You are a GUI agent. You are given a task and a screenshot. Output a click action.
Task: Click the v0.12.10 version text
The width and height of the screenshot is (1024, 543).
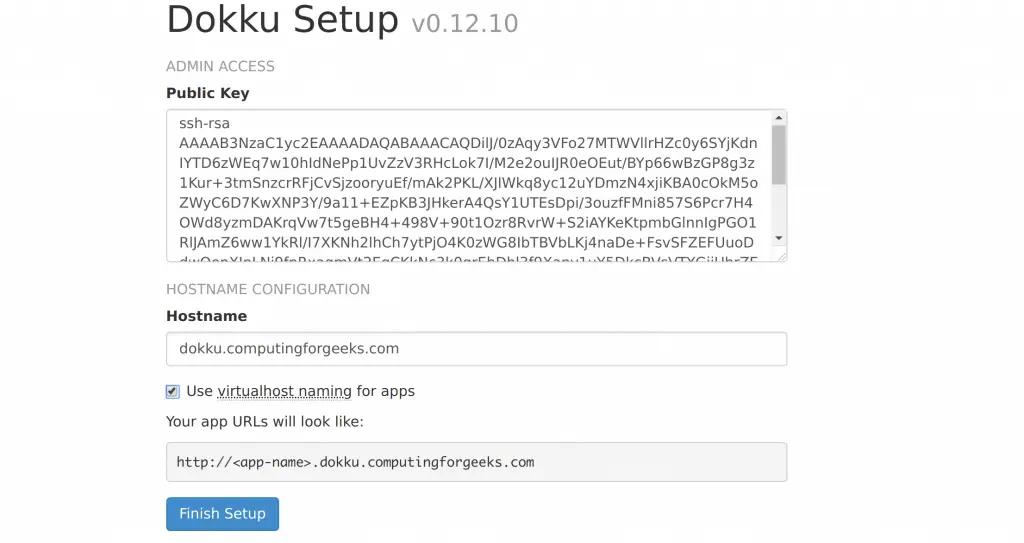tap(465, 24)
